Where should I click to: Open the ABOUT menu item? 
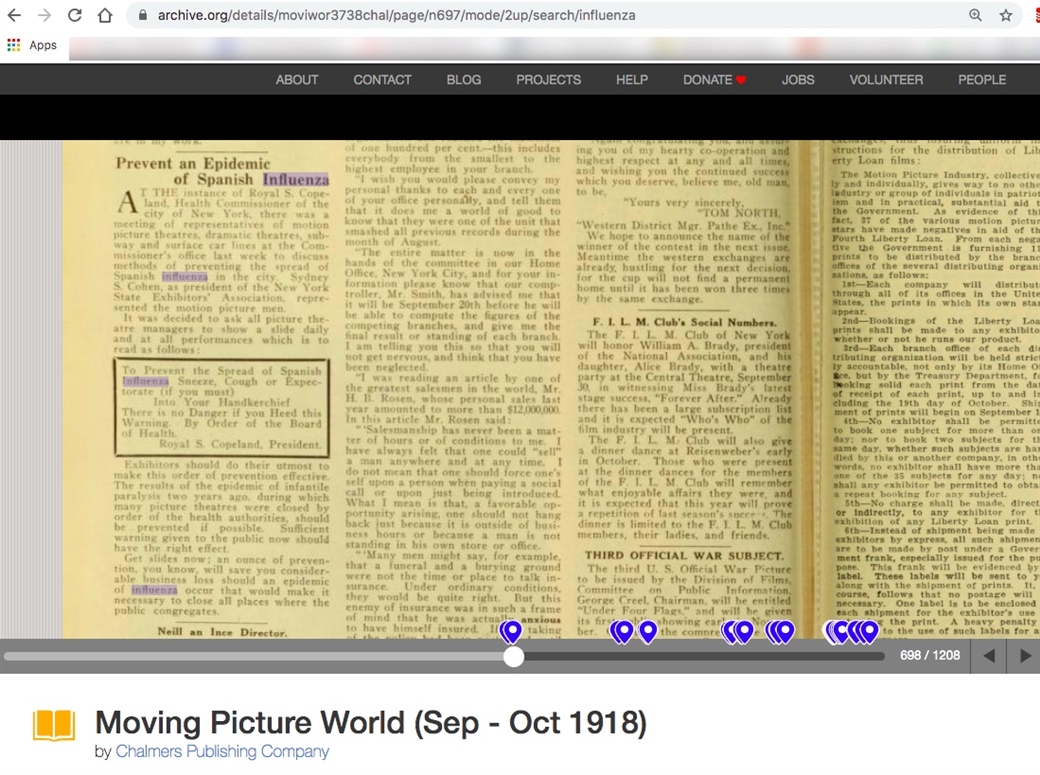(296, 80)
